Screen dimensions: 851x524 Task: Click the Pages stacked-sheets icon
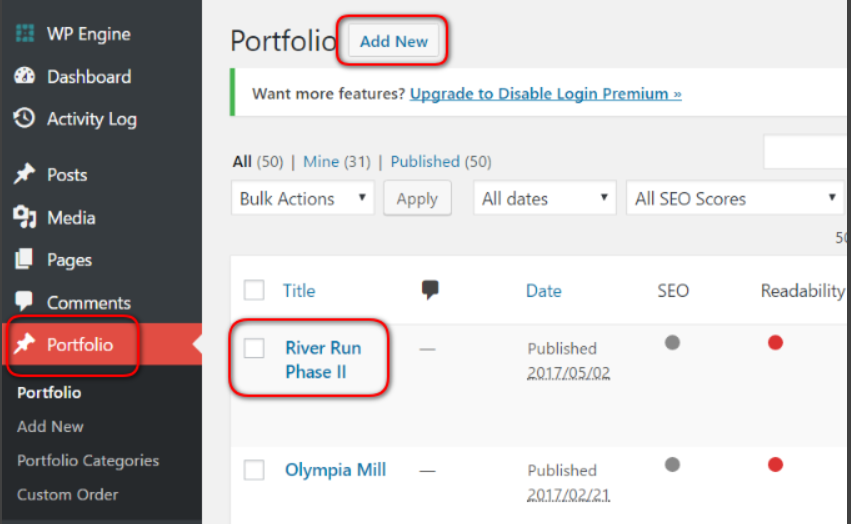(x=24, y=259)
